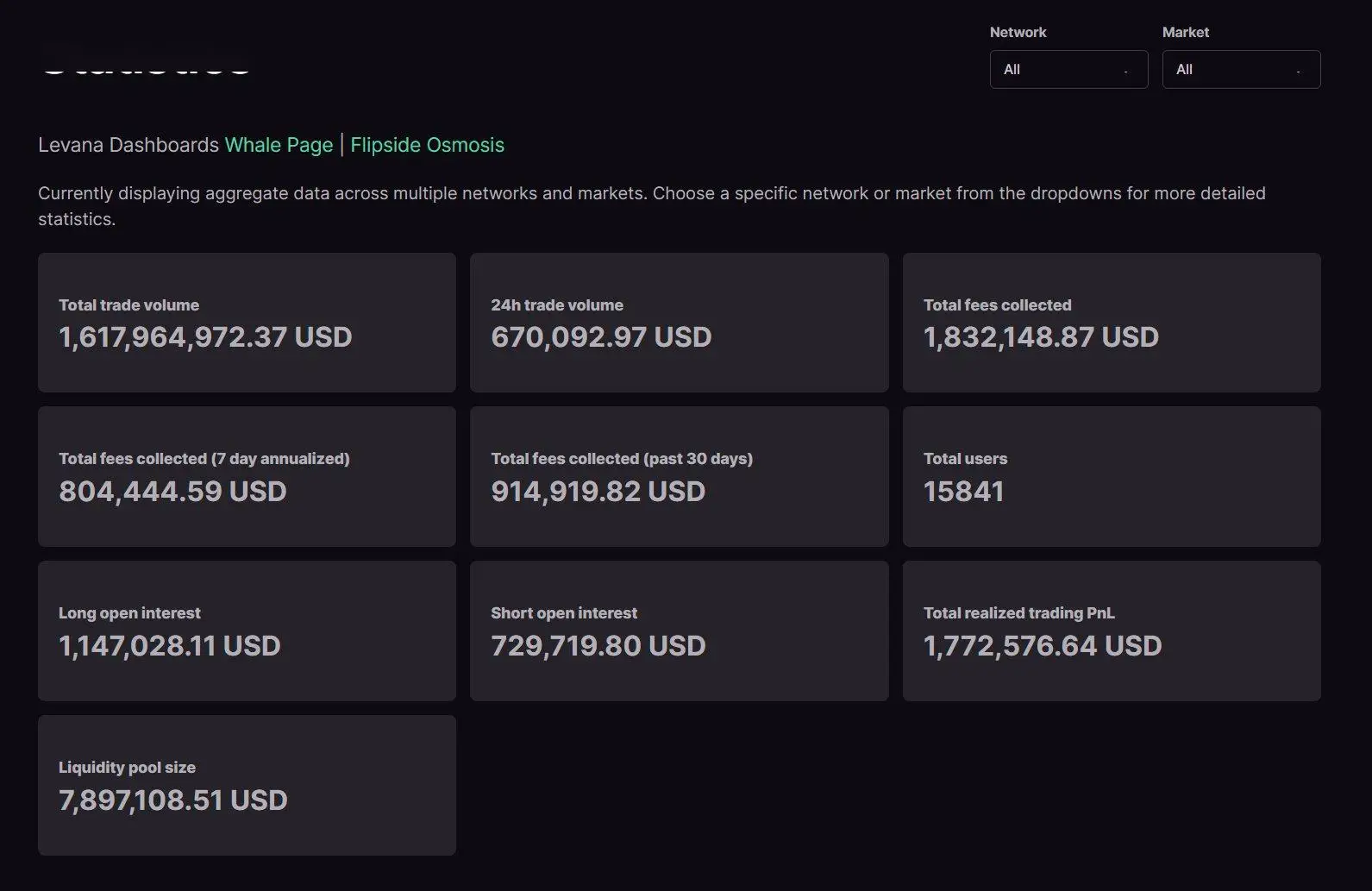Click the Market dropdown chevron arrow
This screenshot has width=1372, height=891.
(1298, 71)
